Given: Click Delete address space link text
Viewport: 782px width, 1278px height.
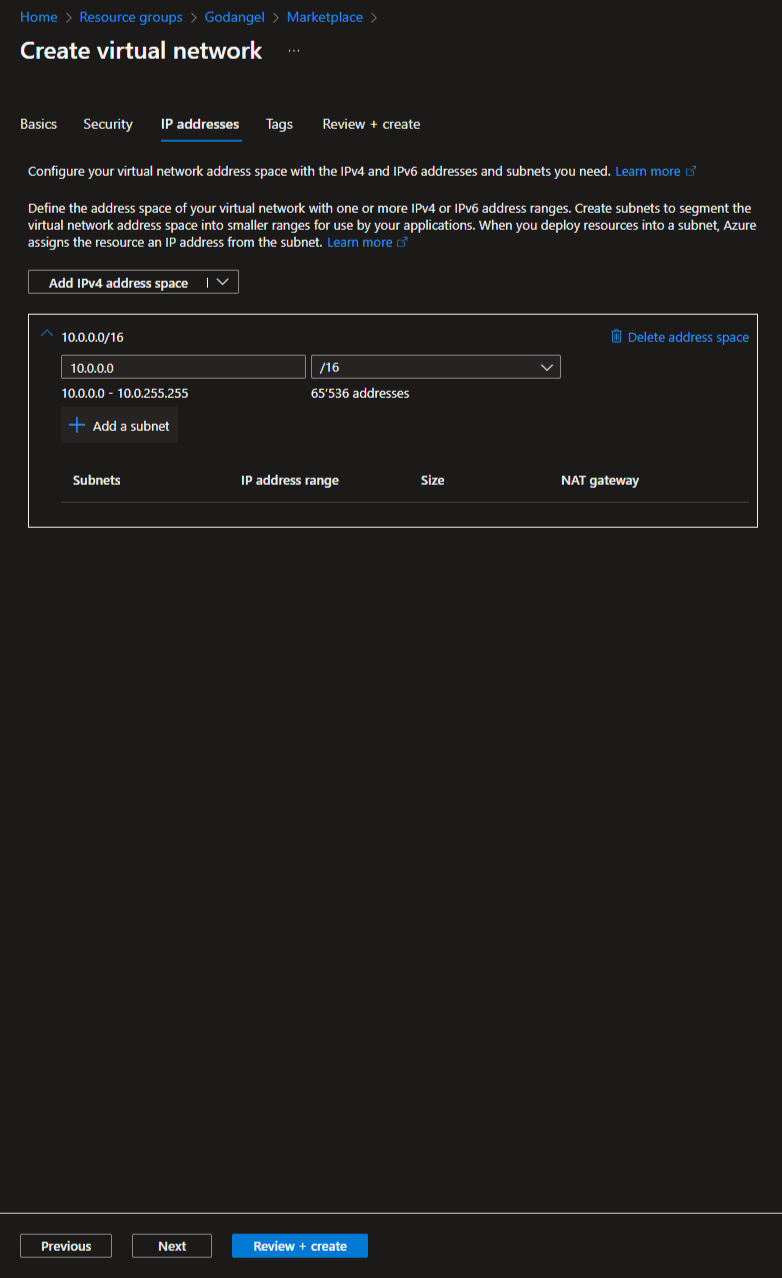Looking at the screenshot, I should coord(688,337).
